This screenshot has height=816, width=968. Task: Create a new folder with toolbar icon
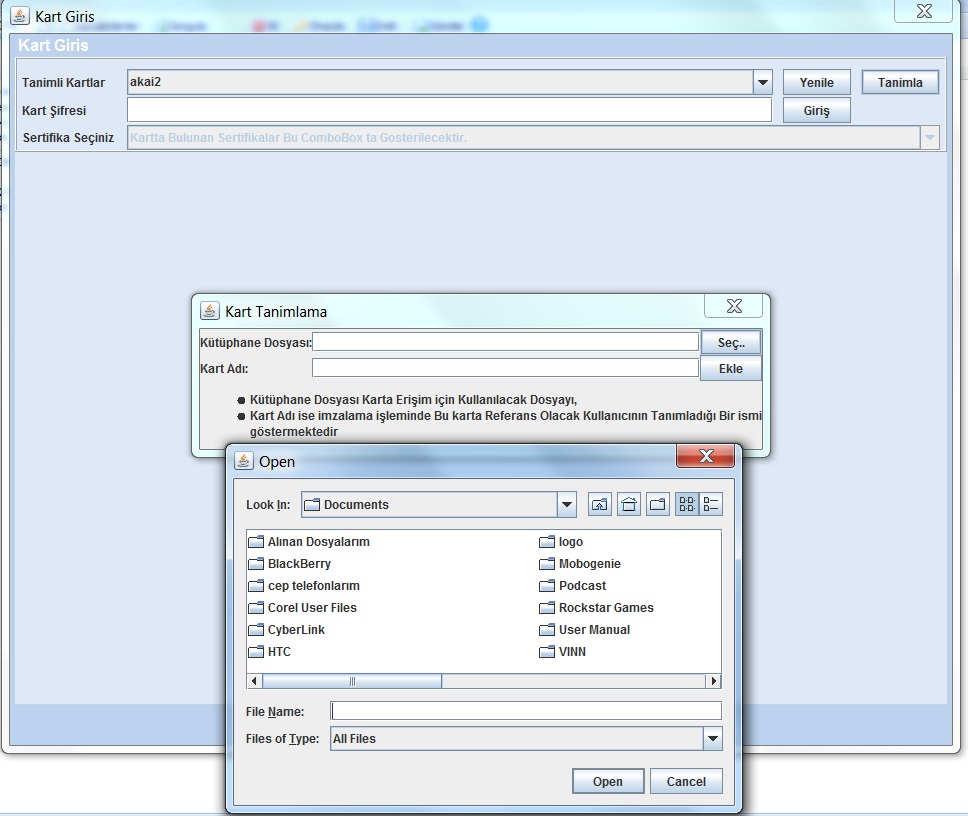click(657, 505)
